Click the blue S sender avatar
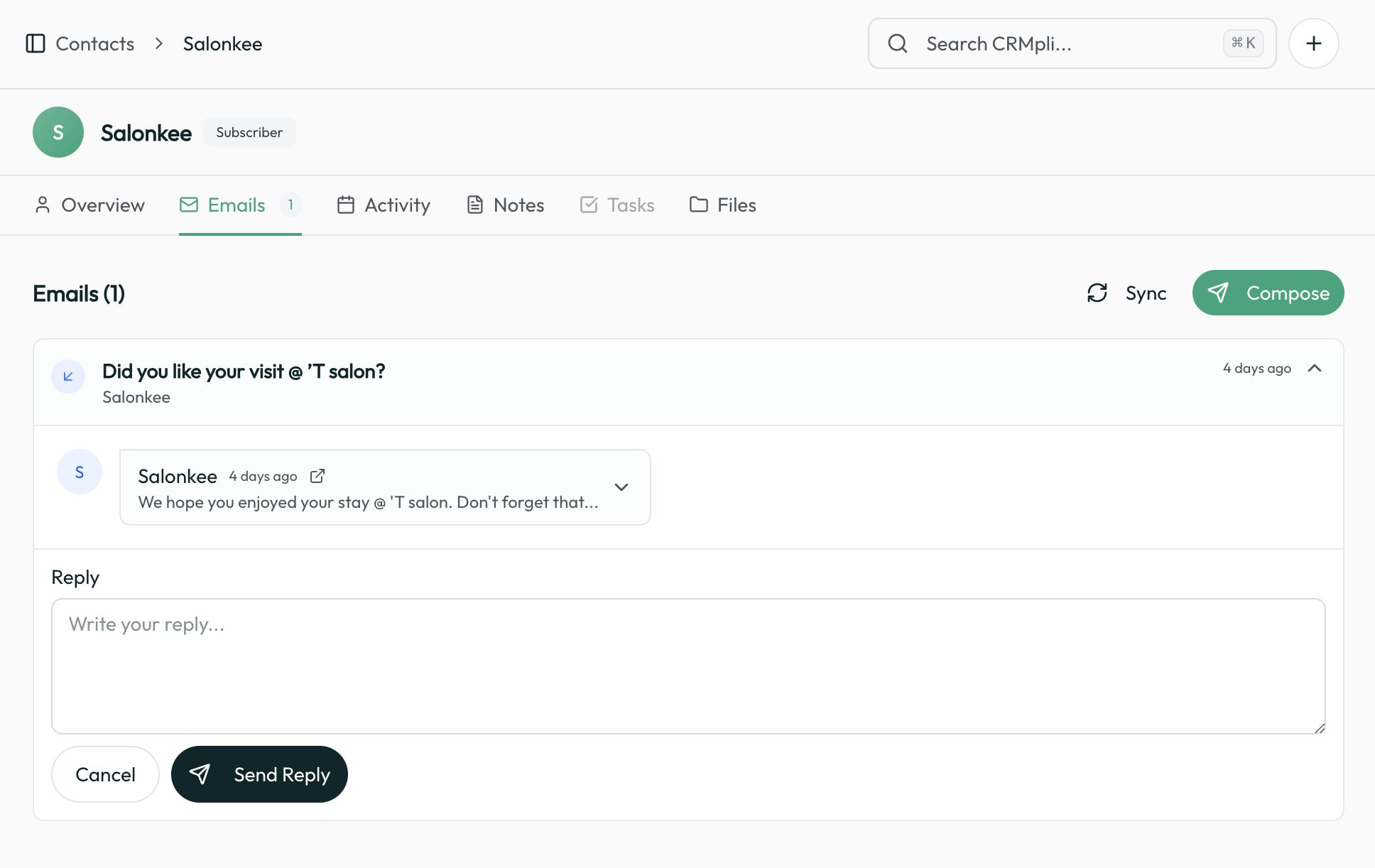The image size is (1375, 868). tap(80, 472)
